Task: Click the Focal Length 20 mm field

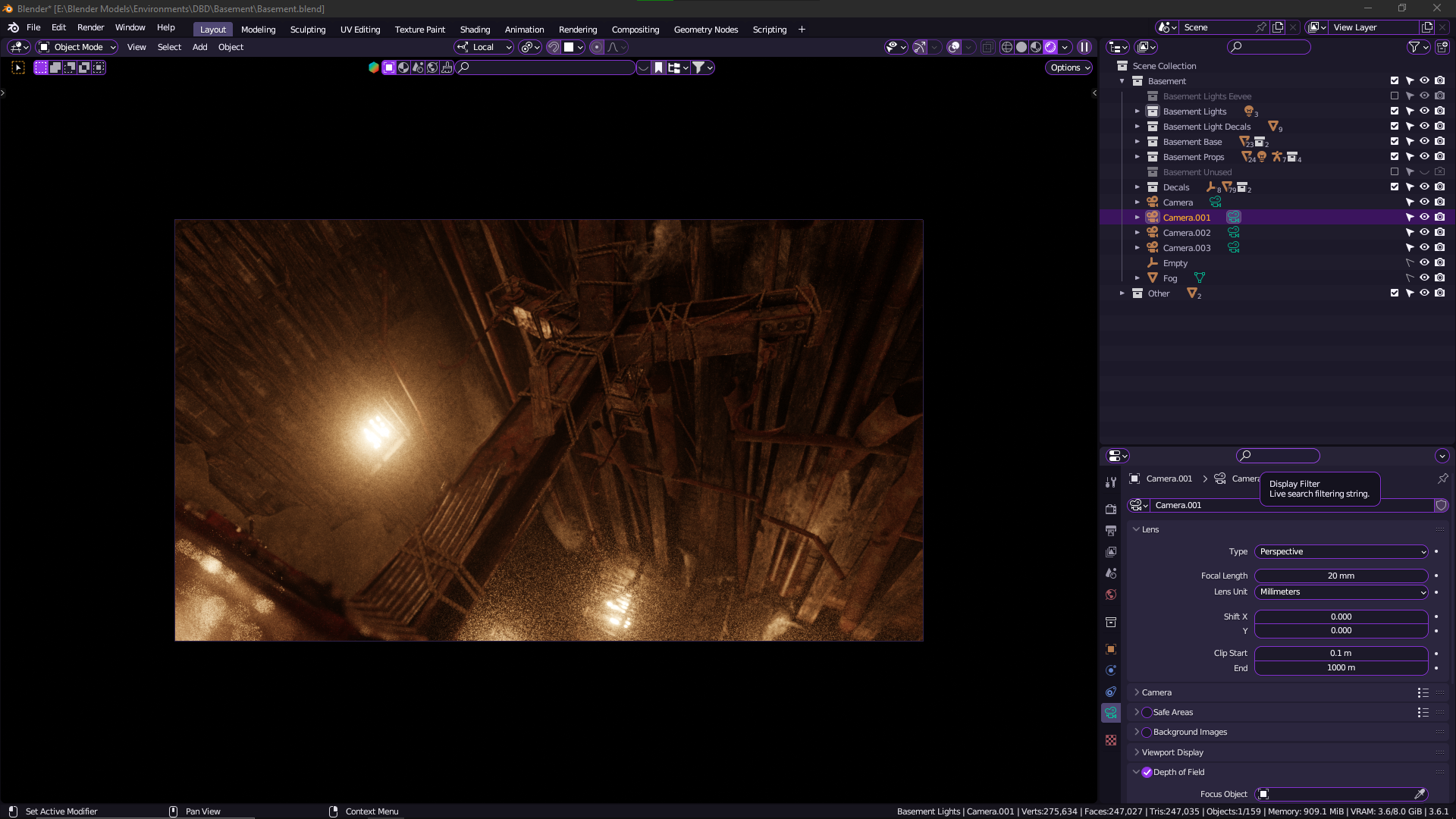Action: [x=1341, y=576]
